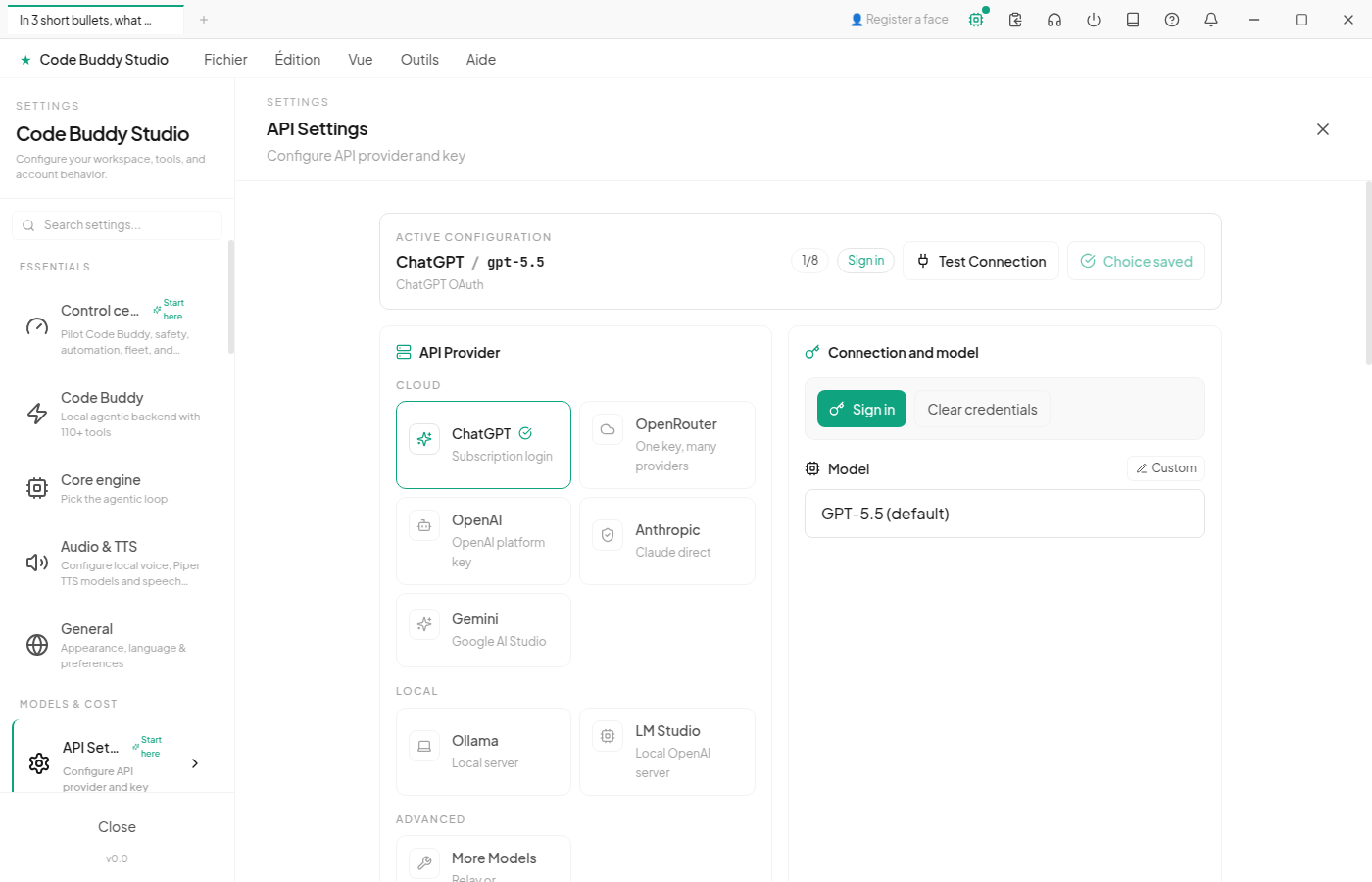
Task: Click the ChatGPT sparkle icon
Action: [424, 439]
